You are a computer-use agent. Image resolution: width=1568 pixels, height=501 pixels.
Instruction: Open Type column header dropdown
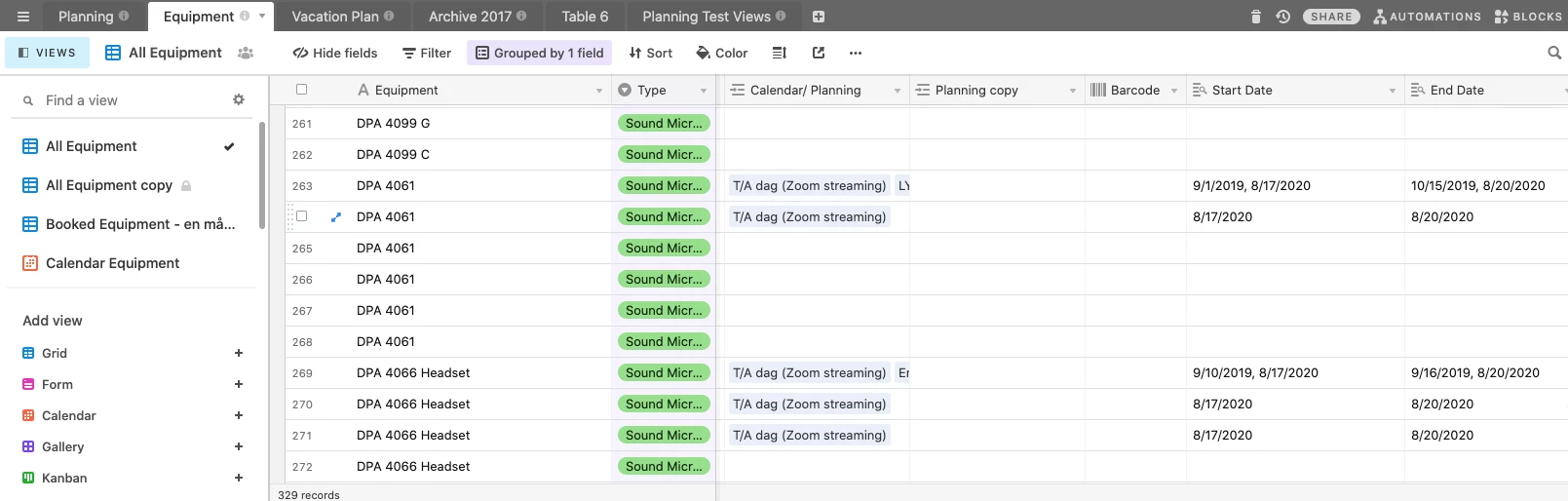[703, 91]
